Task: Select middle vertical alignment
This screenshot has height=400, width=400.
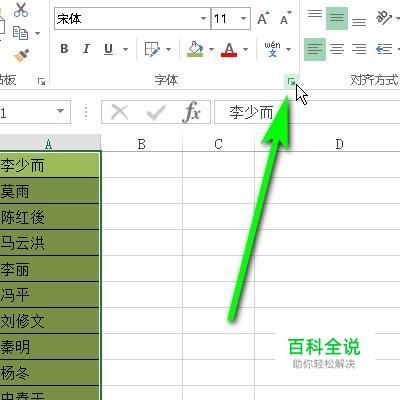Action: click(337, 18)
